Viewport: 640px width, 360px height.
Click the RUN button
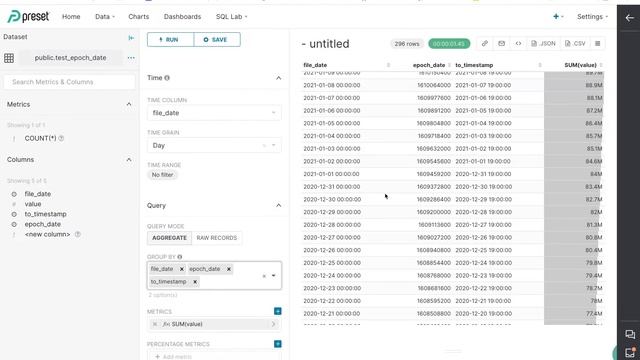click(x=171, y=40)
